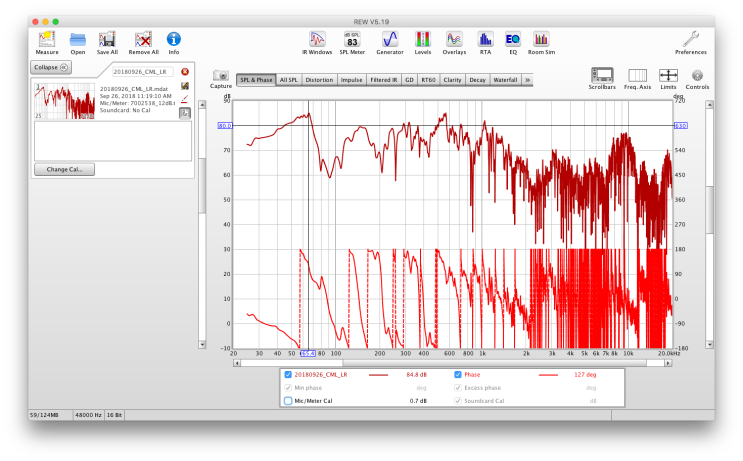The height and width of the screenshot is (461, 743).
Task: Capture the current graph image
Action: pyautogui.click(x=221, y=77)
